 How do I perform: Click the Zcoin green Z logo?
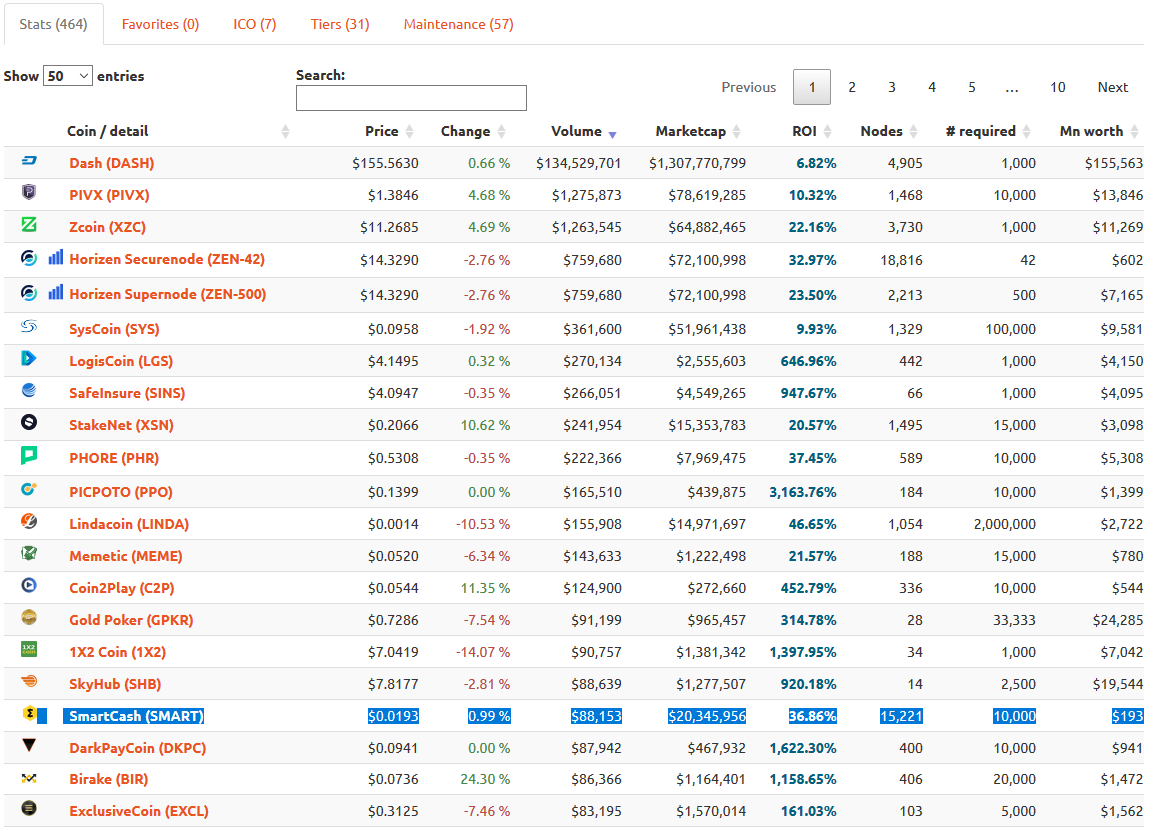(29, 224)
